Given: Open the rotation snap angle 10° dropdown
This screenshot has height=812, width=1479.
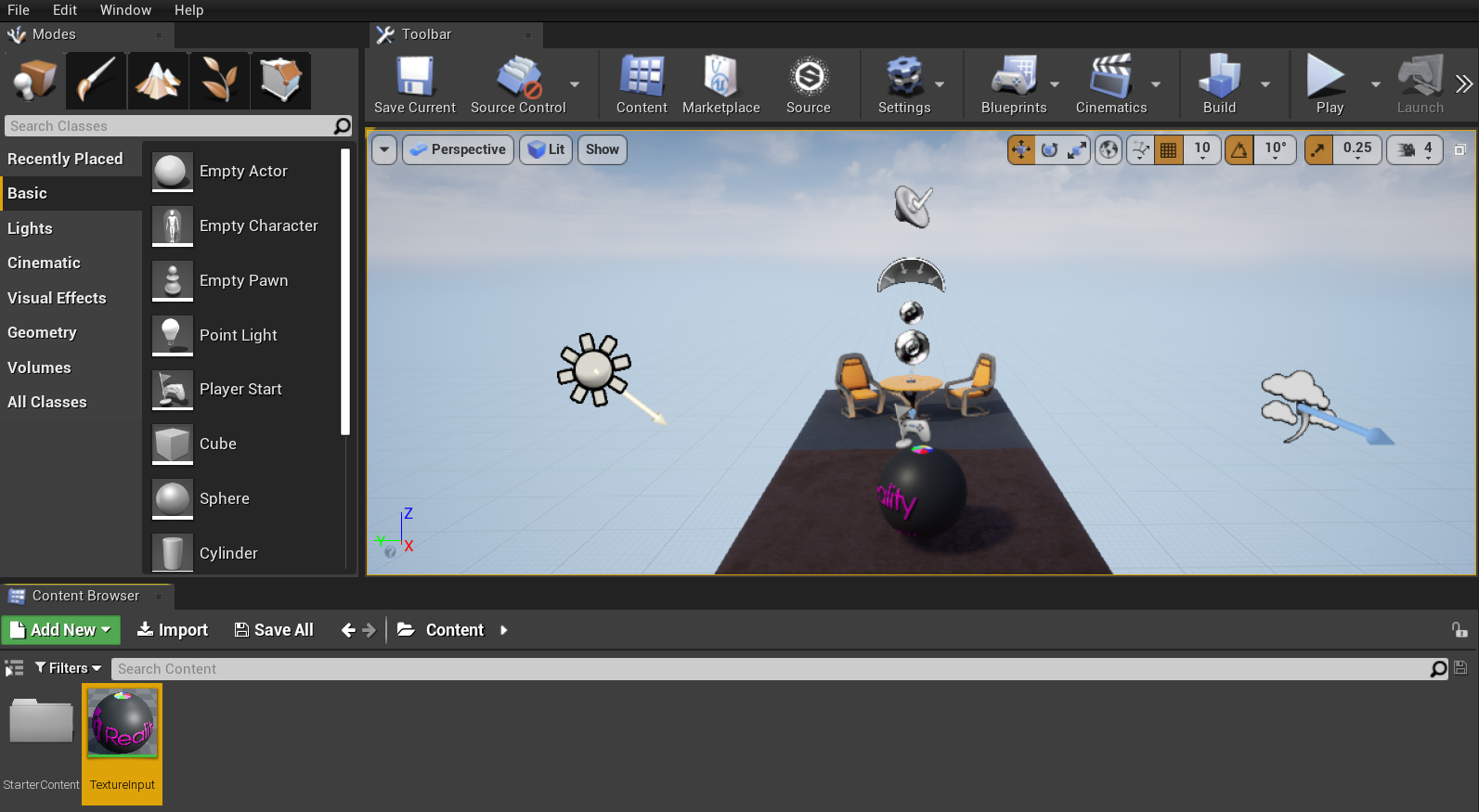Looking at the screenshot, I should tap(1276, 149).
